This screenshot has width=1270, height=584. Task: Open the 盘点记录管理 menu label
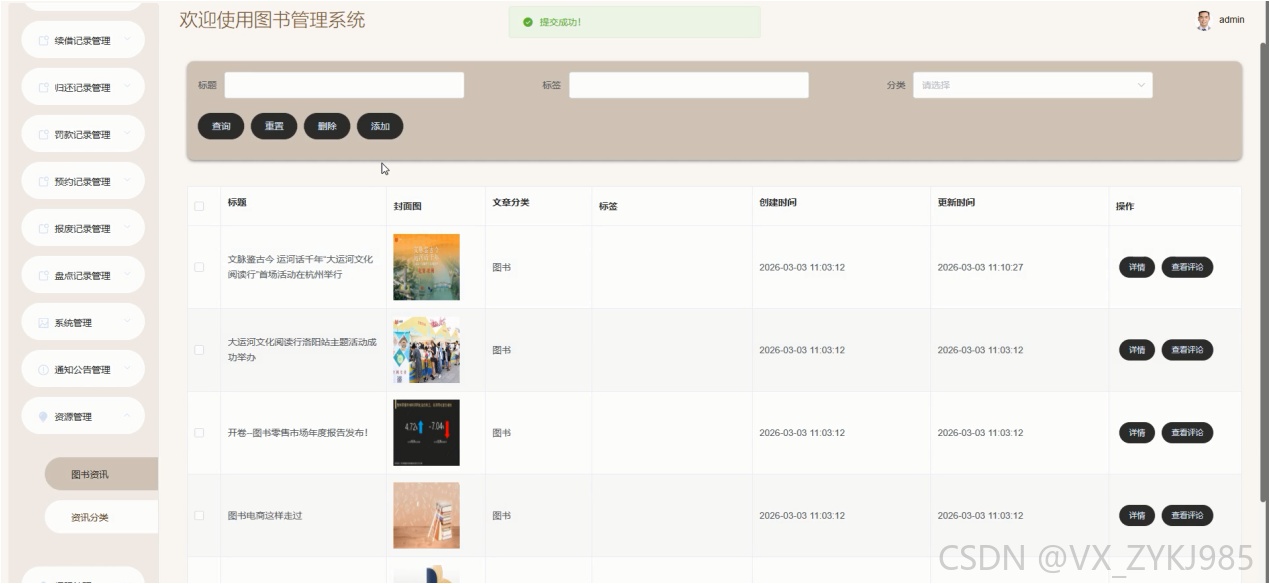pos(82,276)
